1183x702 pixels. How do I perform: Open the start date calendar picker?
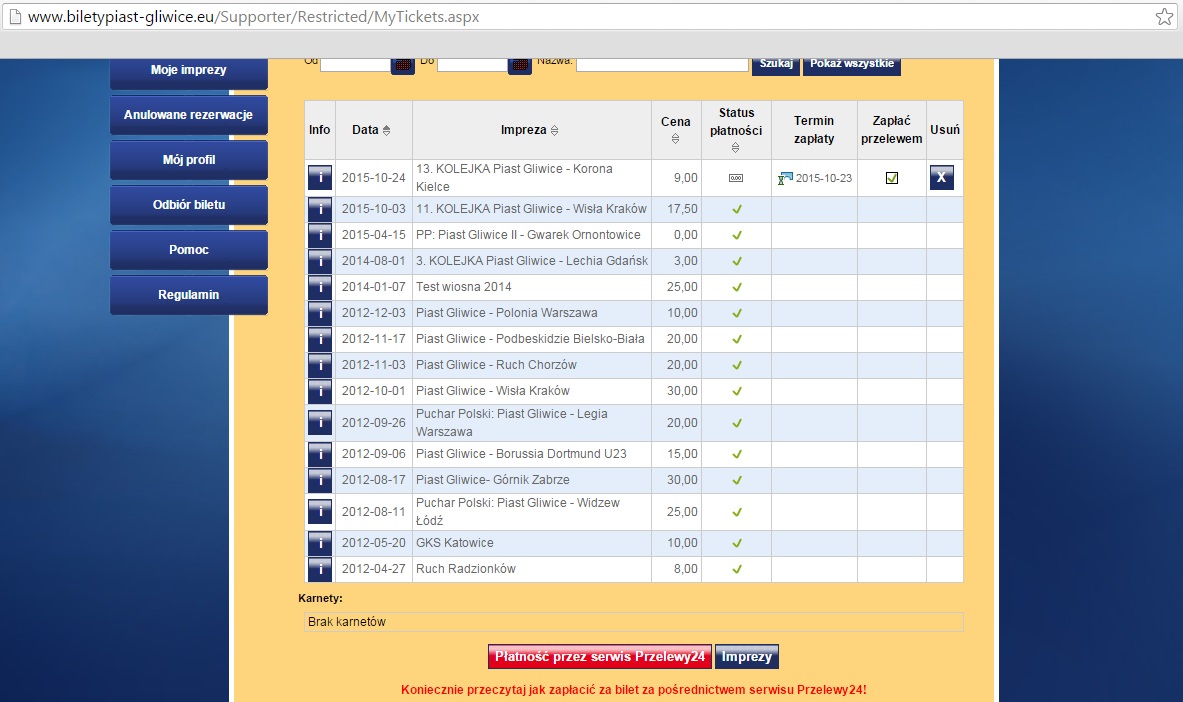(x=402, y=64)
